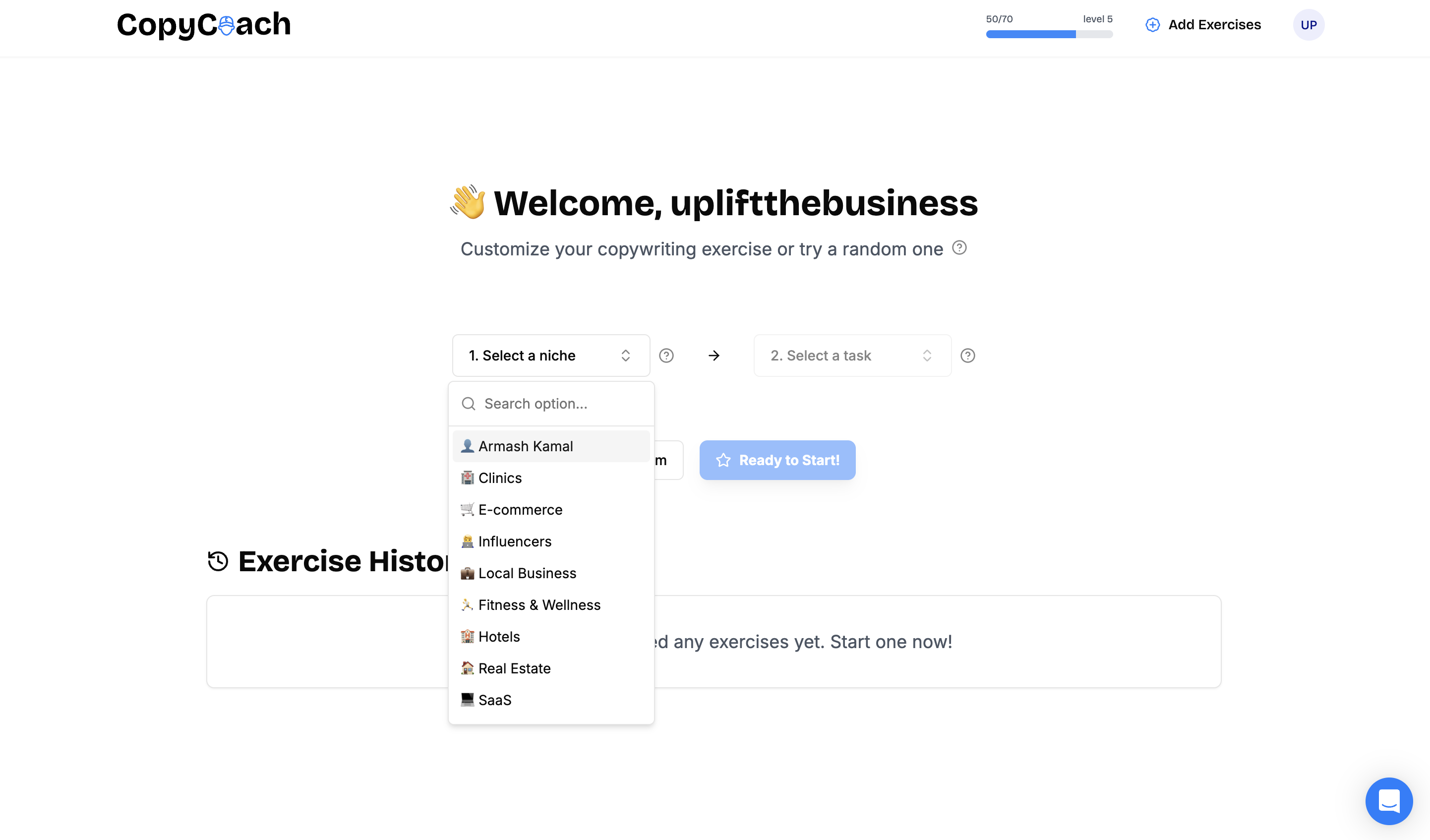Open the chat support widget

1388,801
